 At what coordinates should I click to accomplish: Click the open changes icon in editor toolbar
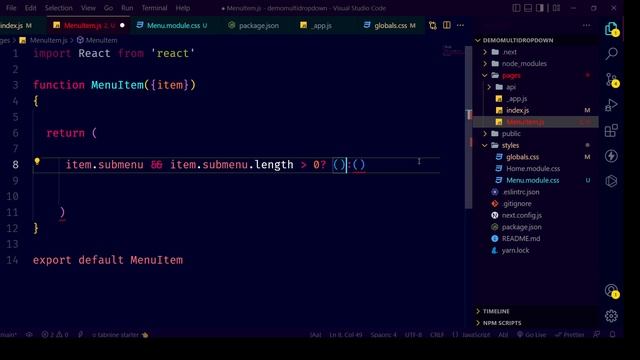click(433, 25)
